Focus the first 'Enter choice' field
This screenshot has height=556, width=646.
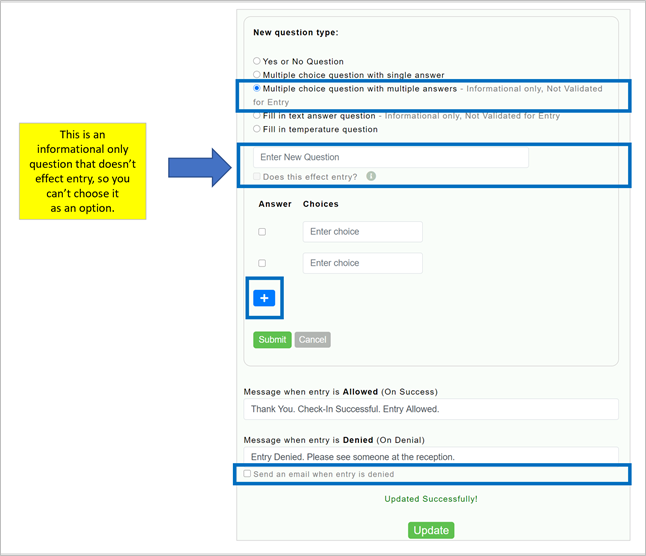(362, 232)
